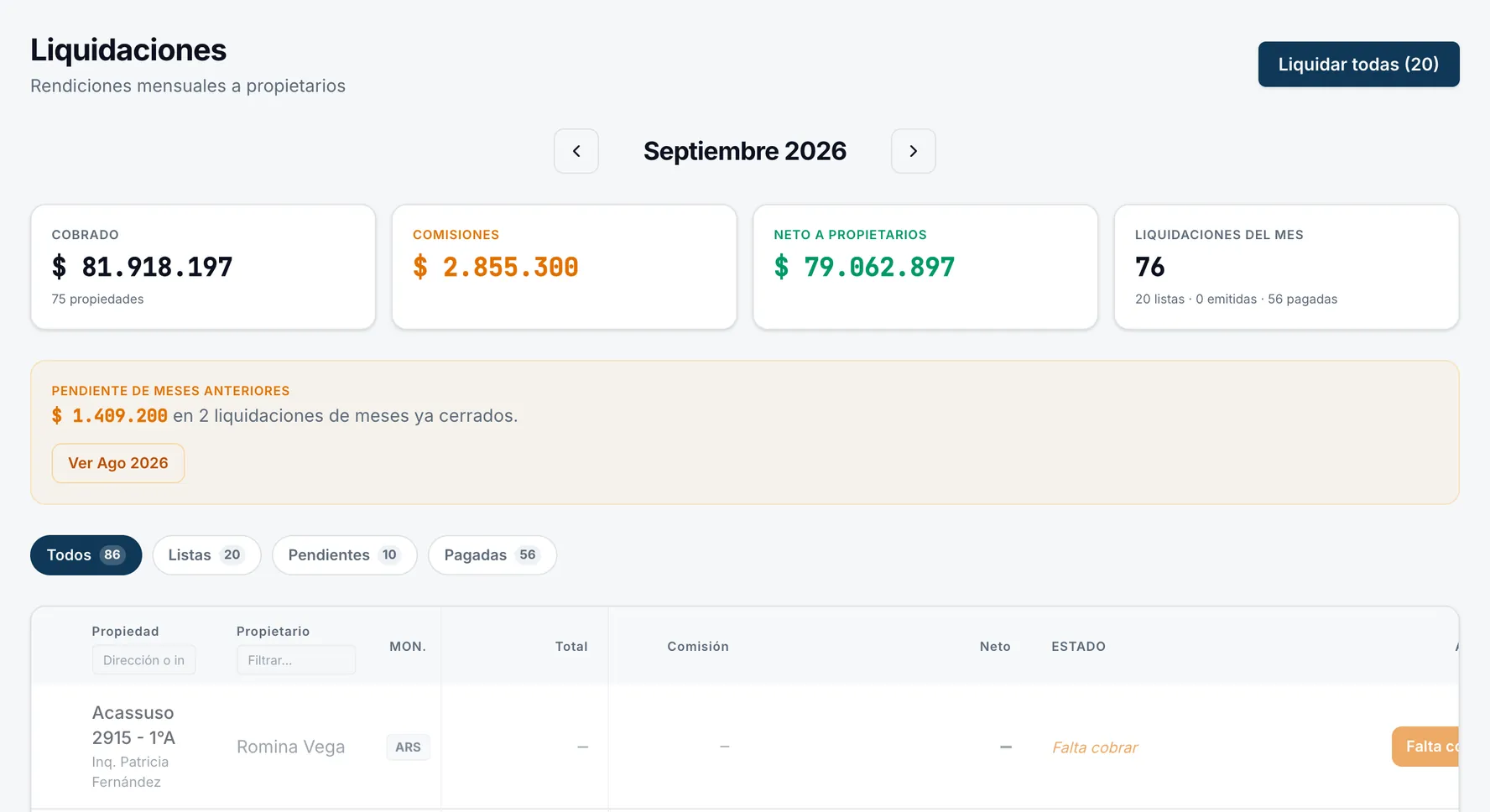Click the Neto a propietarios amount $ 79.062.897
This screenshot has width=1490, height=812.
tap(865, 267)
